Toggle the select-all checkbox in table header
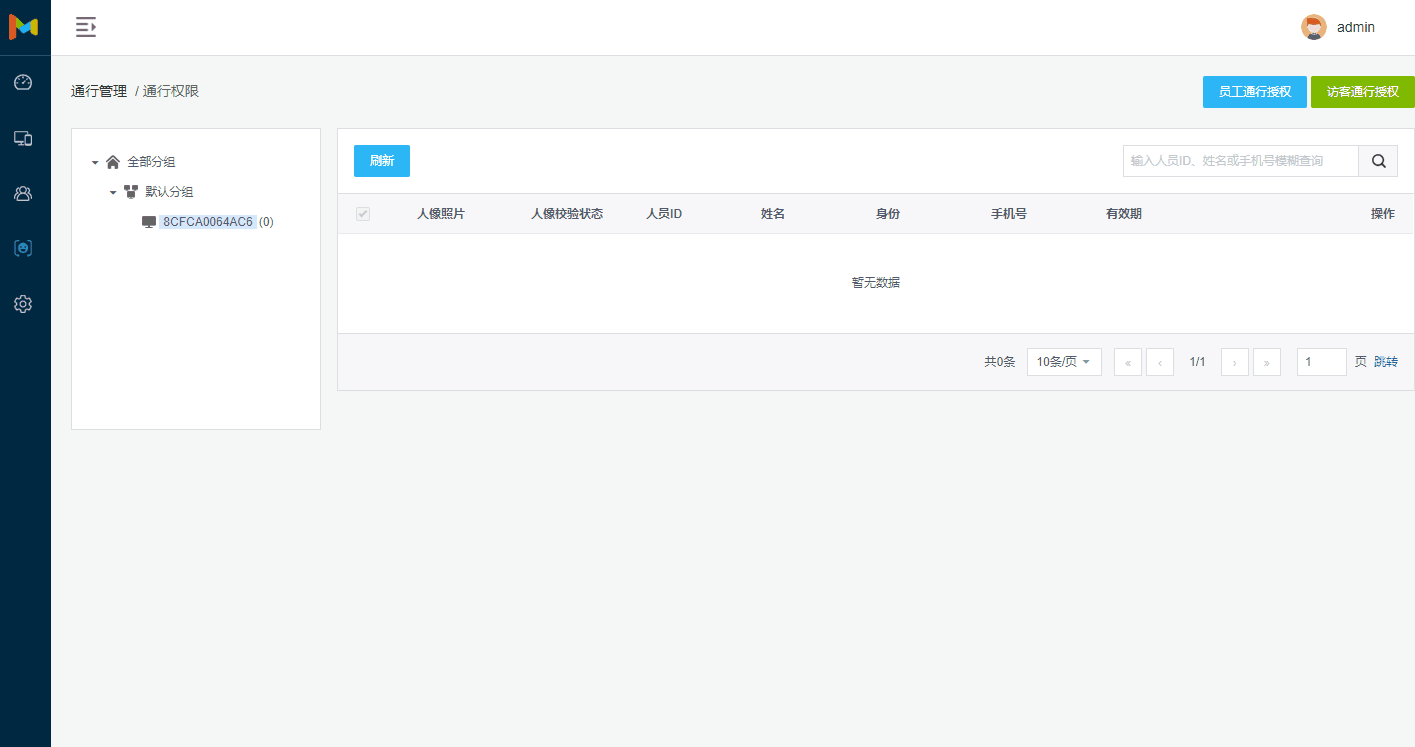Viewport: 1415px width, 747px height. coord(363,214)
